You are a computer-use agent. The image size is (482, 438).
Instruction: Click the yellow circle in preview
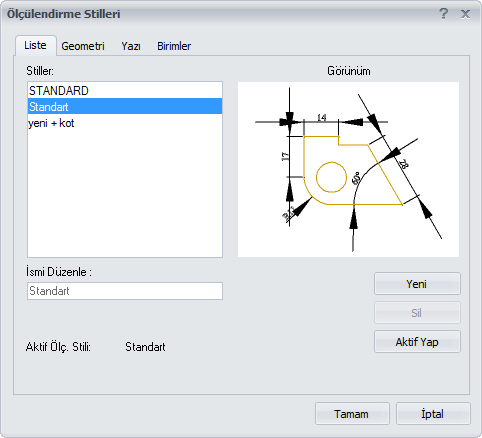pyautogui.click(x=331, y=177)
